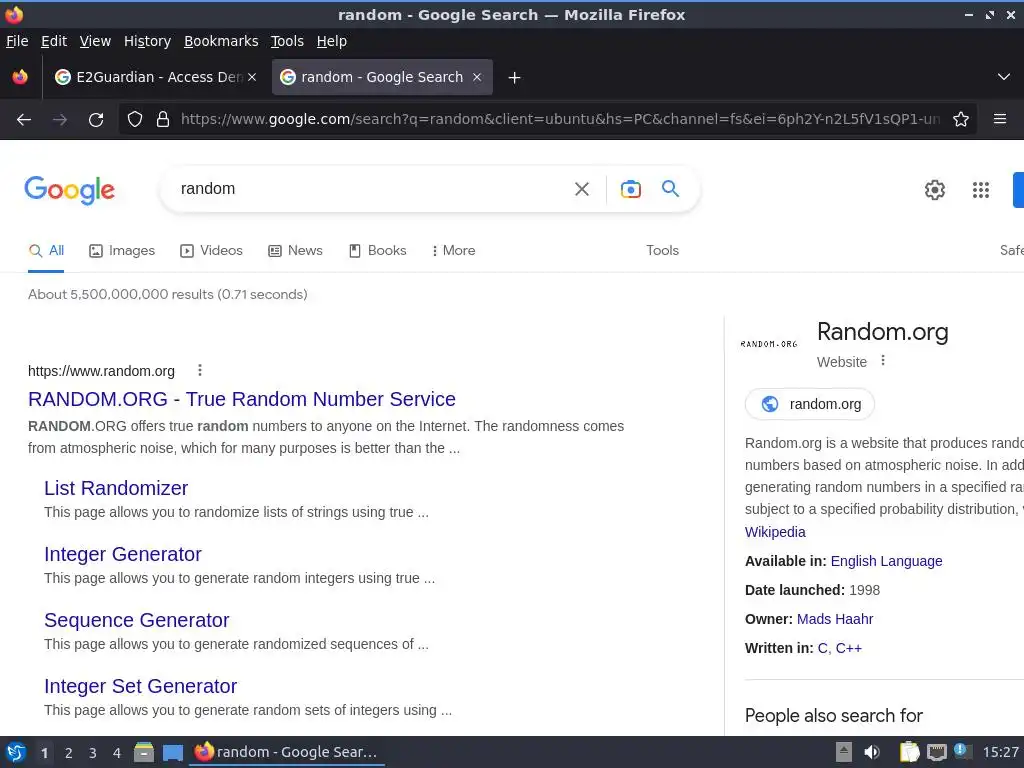Open a new tab with plus button
1024x768 pixels.
click(x=515, y=78)
